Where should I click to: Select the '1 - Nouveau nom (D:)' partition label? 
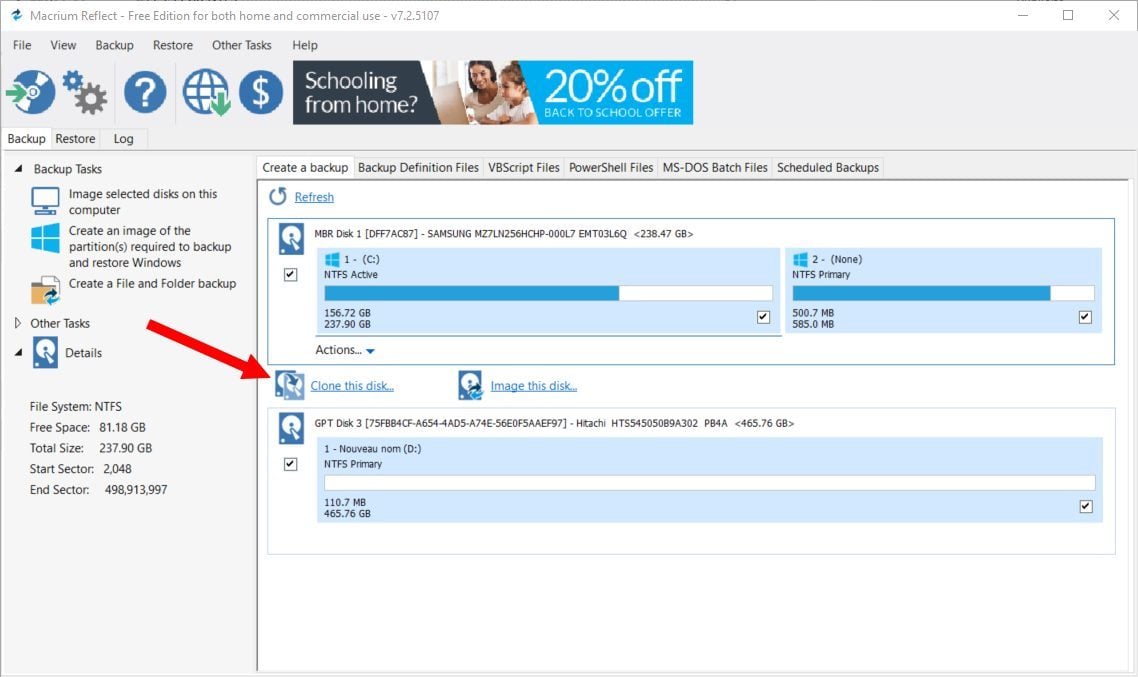click(x=372, y=448)
